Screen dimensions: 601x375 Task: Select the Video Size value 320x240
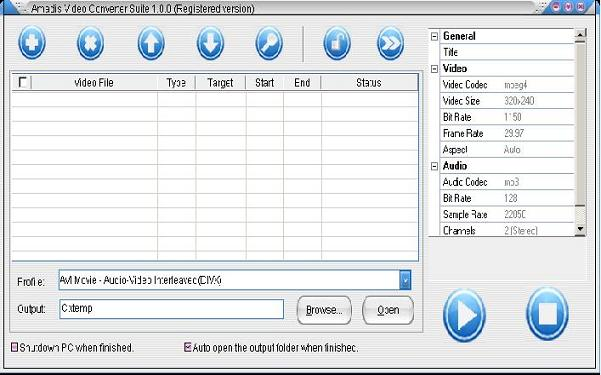519,101
